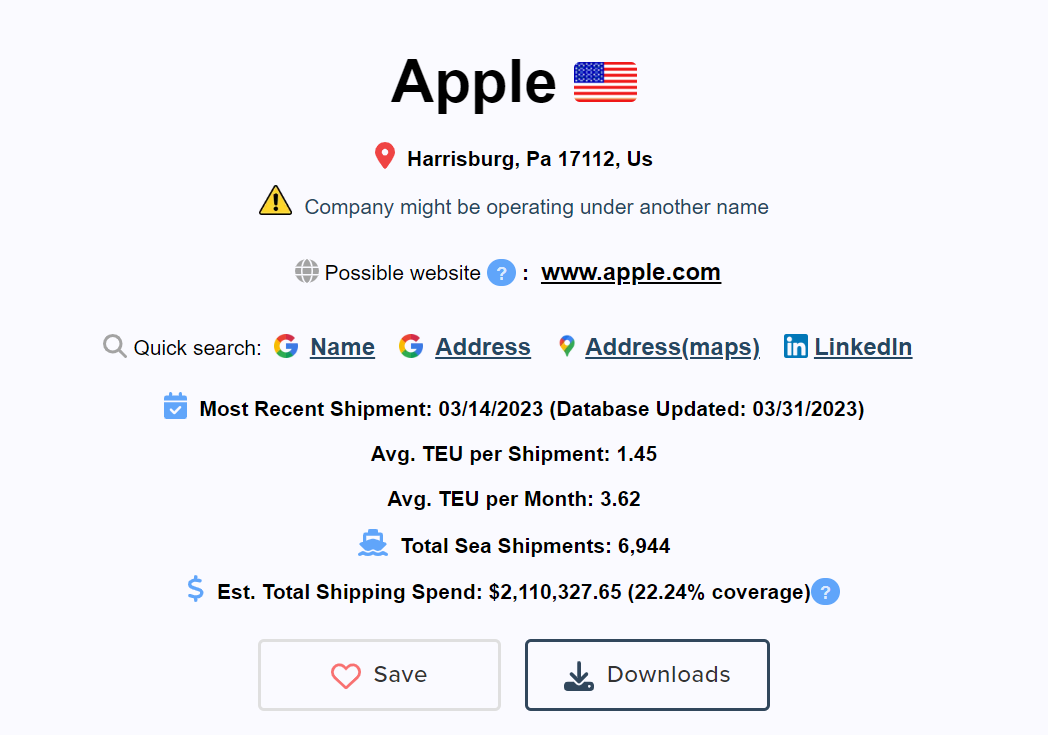Click the dollar sign icon

(x=196, y=589)
